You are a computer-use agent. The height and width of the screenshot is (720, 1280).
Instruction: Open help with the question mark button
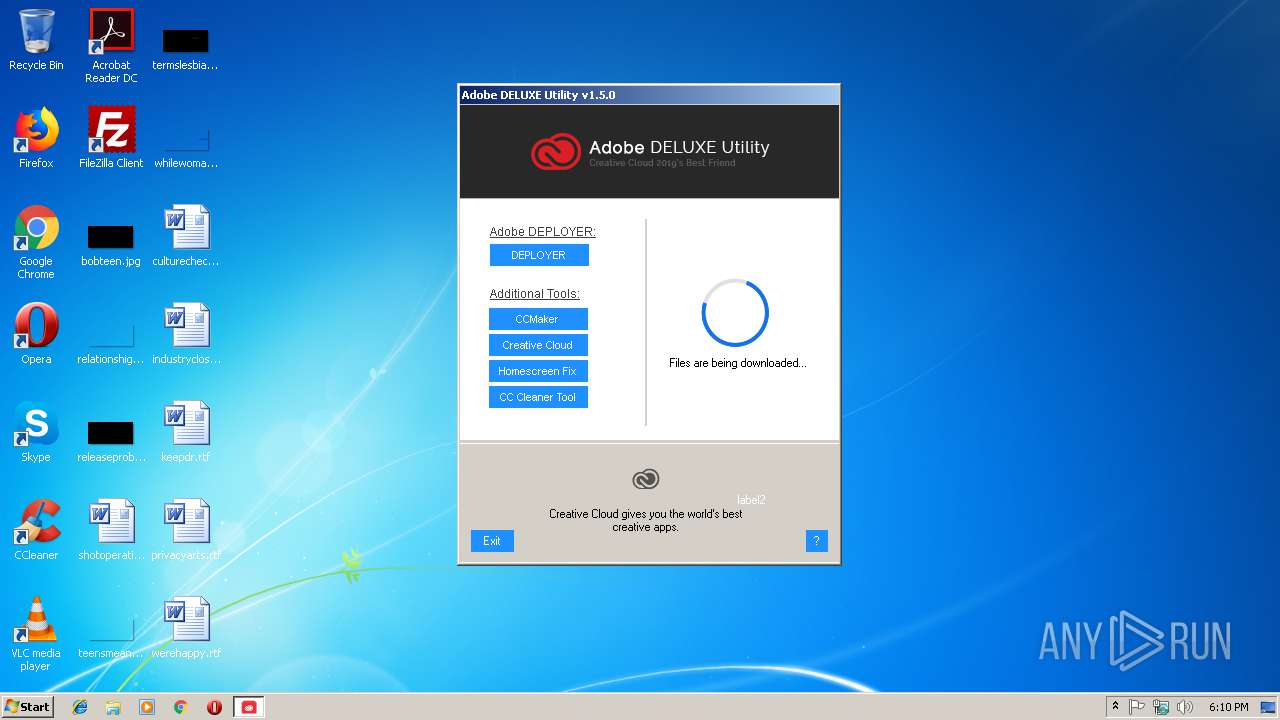(816, 541)
